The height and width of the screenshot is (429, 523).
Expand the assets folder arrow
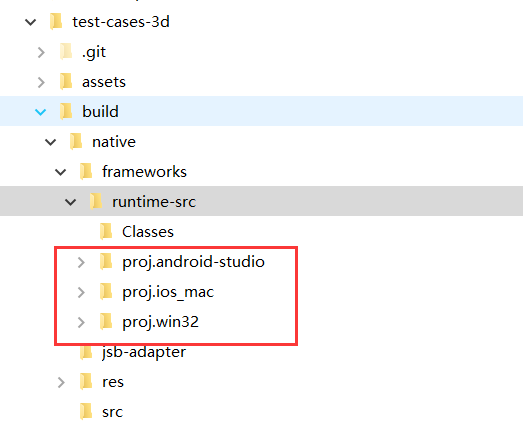pyautogui.click(x=41, y=82)
